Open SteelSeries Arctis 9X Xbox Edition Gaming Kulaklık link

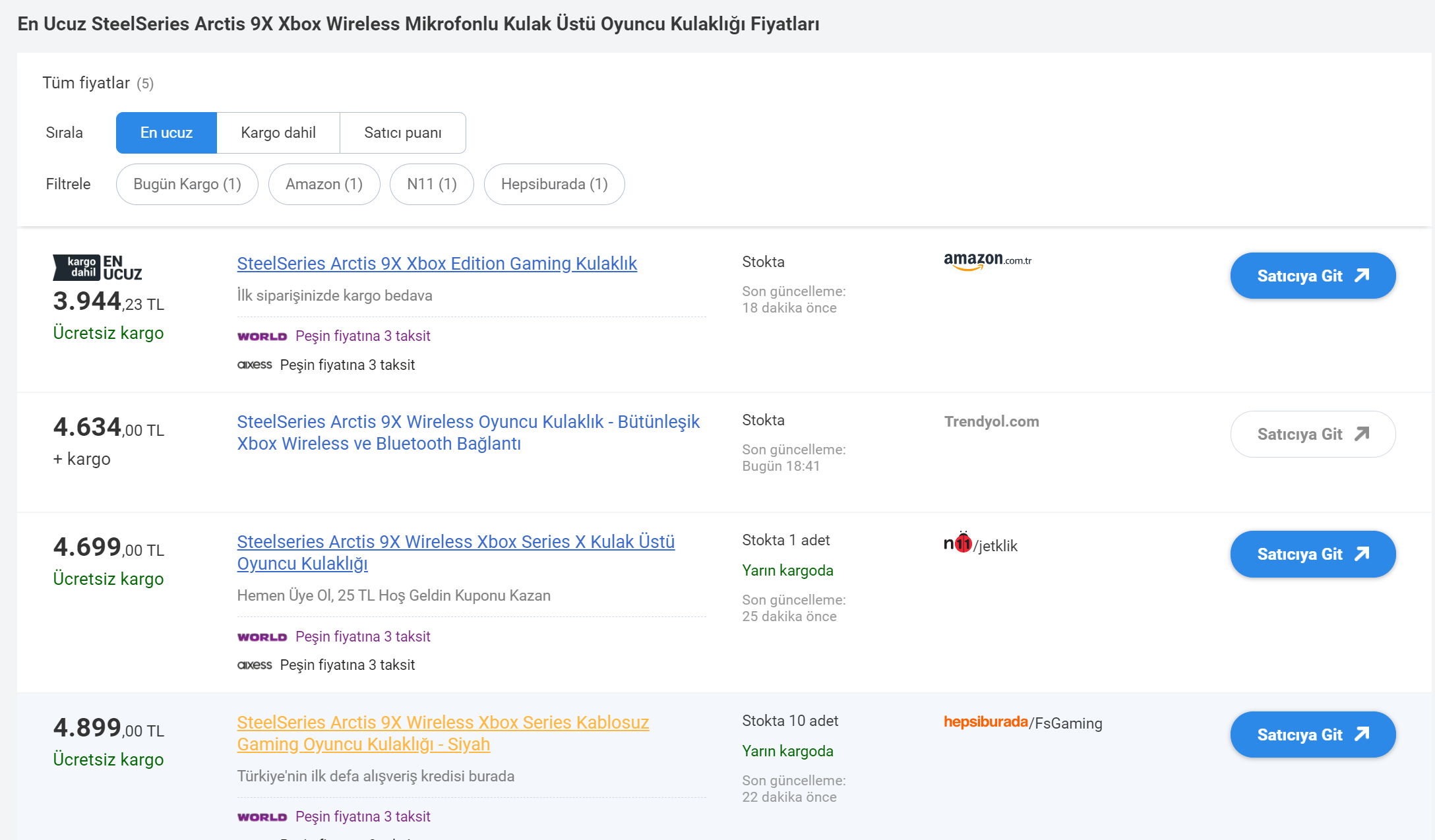(x=437, y=263)
